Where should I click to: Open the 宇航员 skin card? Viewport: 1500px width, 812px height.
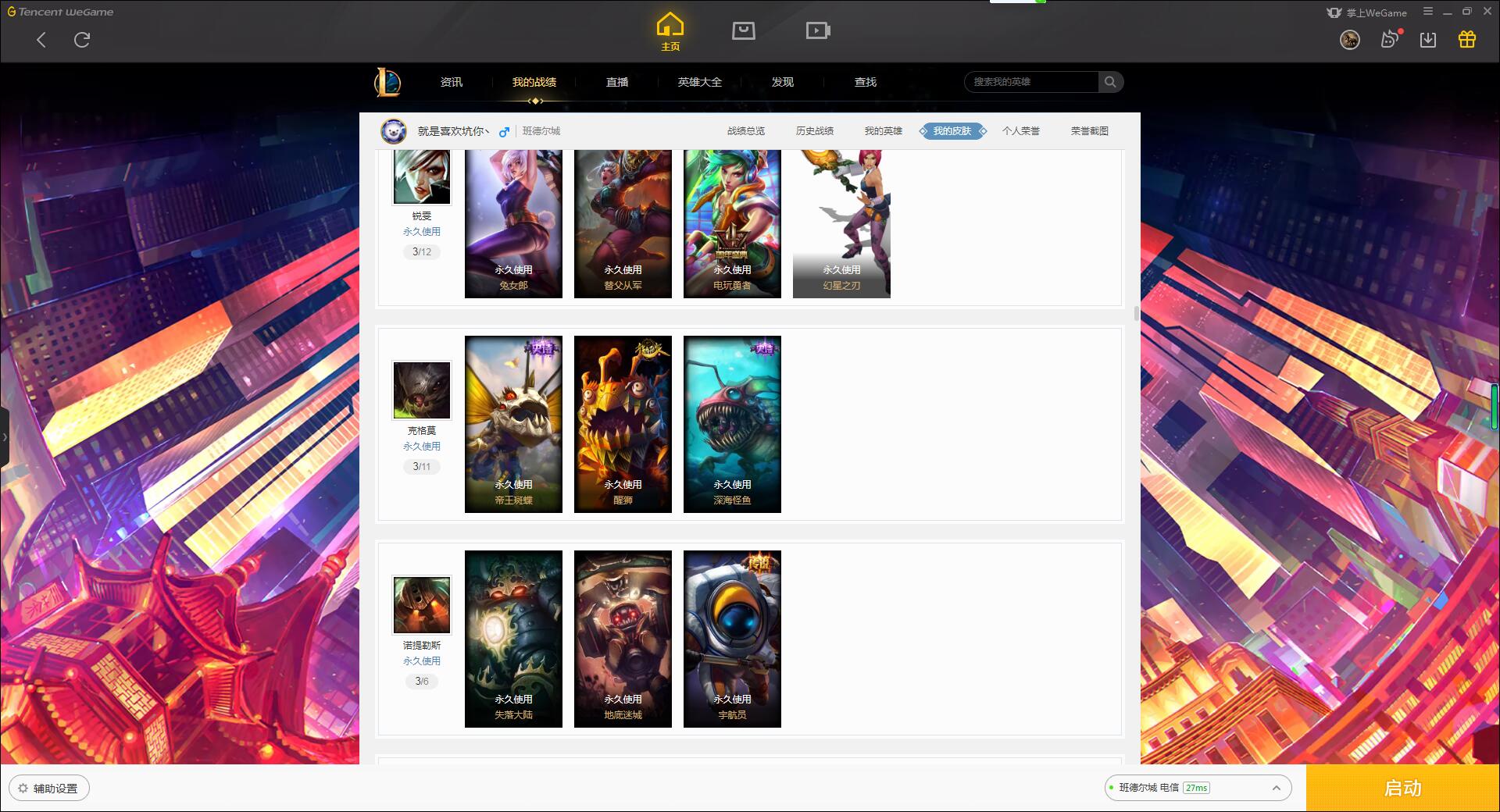[732, 639]
